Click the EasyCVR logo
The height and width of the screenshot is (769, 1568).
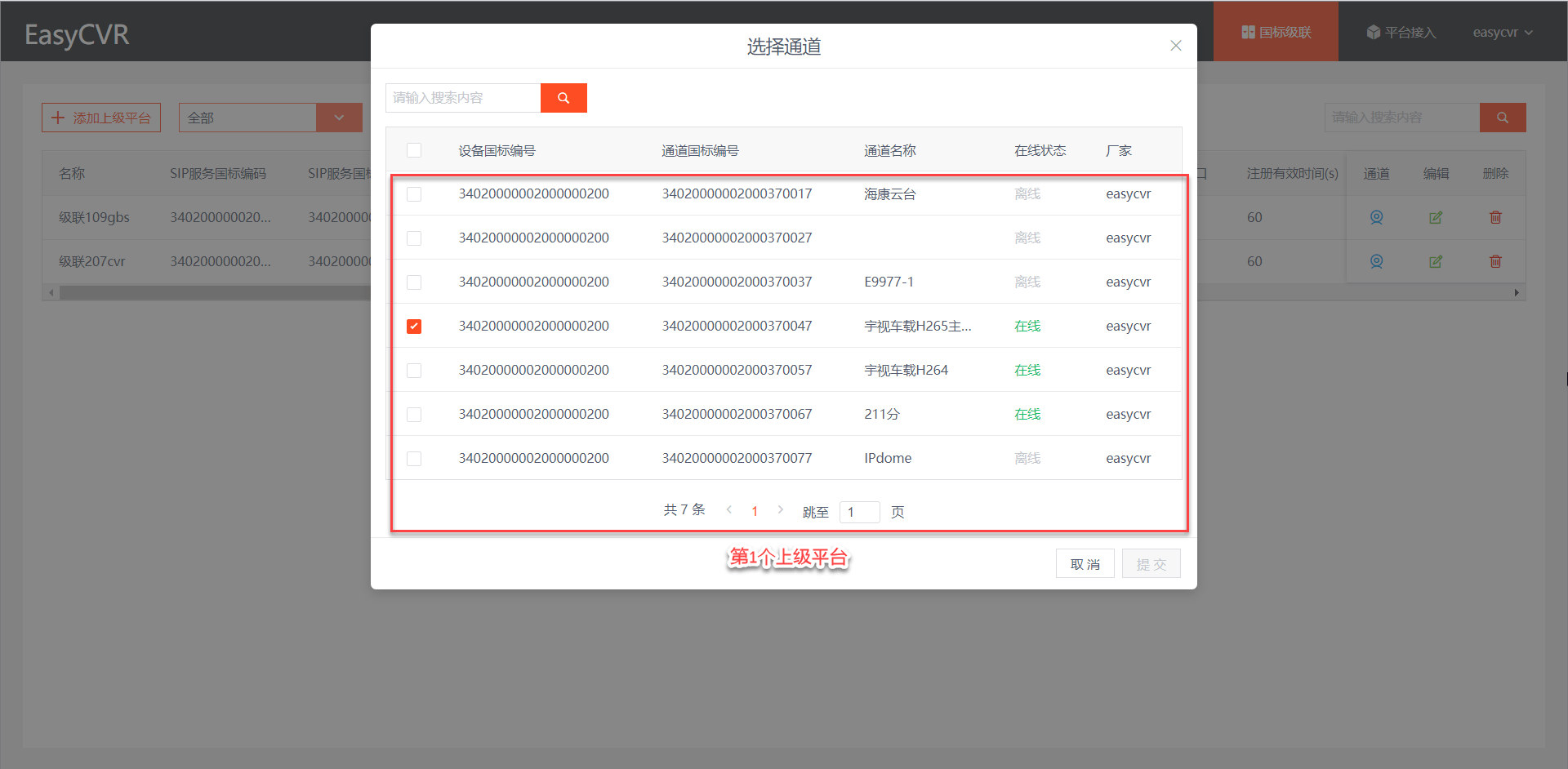pos(77,35)
